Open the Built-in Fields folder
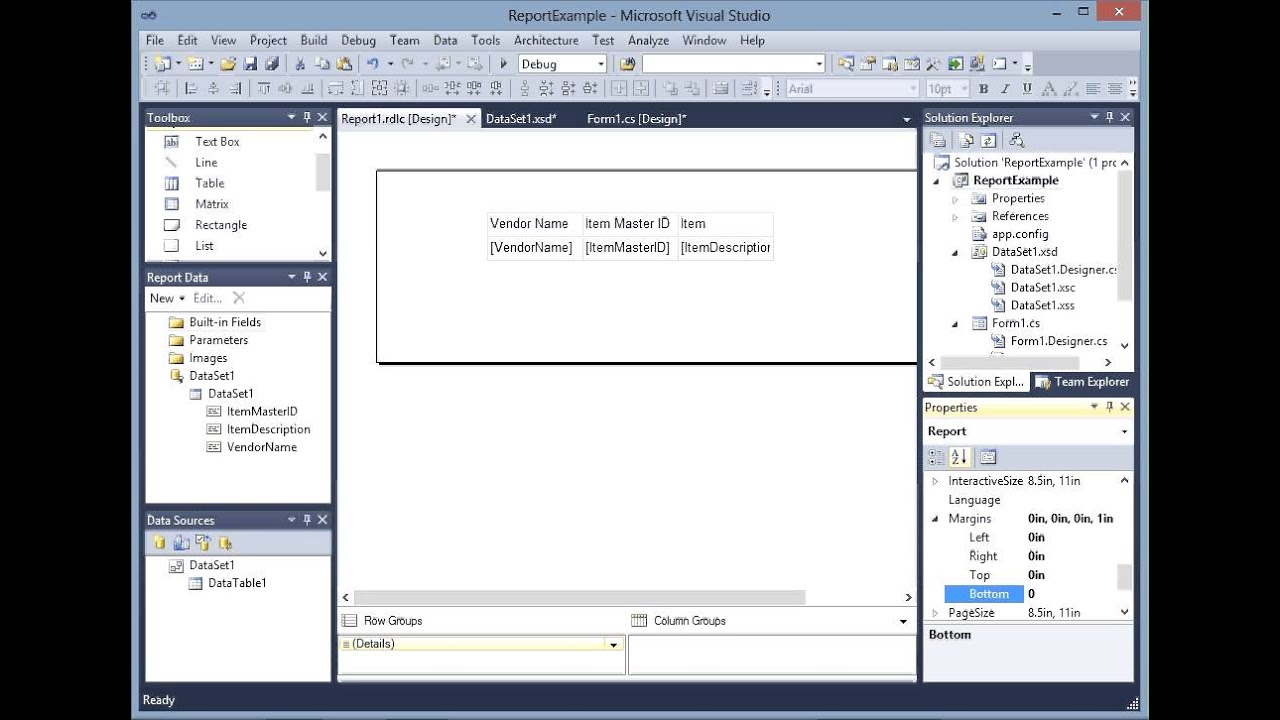Screen dimensions: 1280x720 (x=225, y=322)
